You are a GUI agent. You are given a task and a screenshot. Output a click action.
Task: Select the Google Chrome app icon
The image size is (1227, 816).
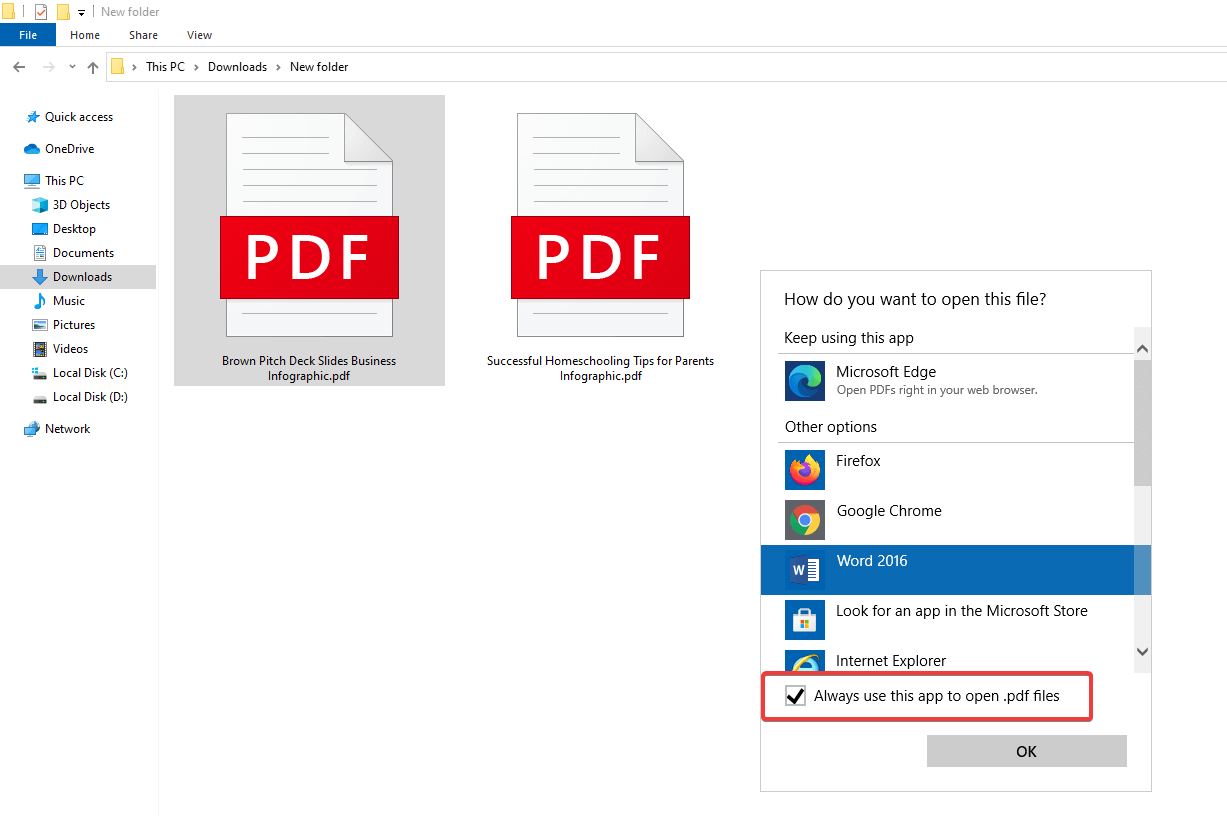tap(805, 520)
